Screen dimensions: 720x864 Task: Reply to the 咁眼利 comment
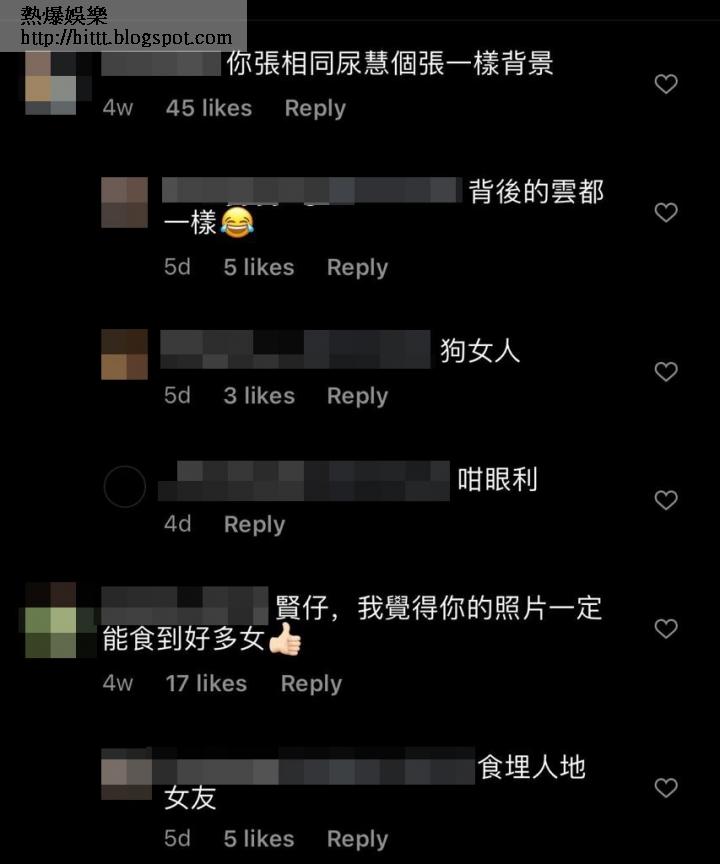tap(255, 525)
